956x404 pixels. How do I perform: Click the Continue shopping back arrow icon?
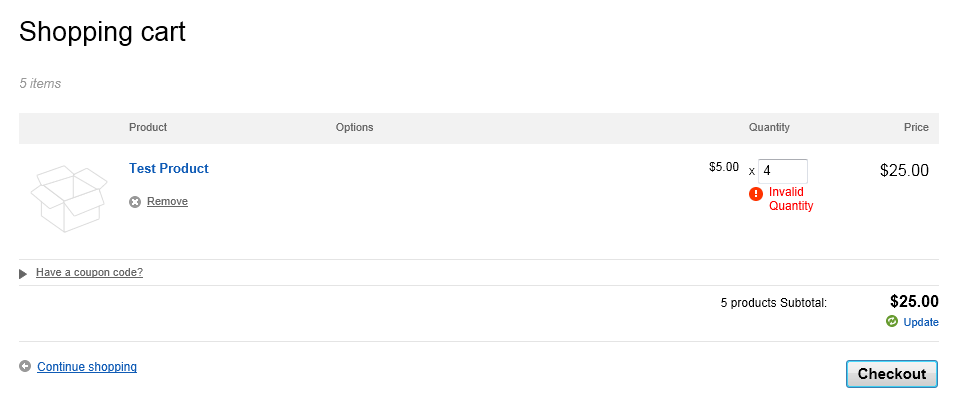25,367
